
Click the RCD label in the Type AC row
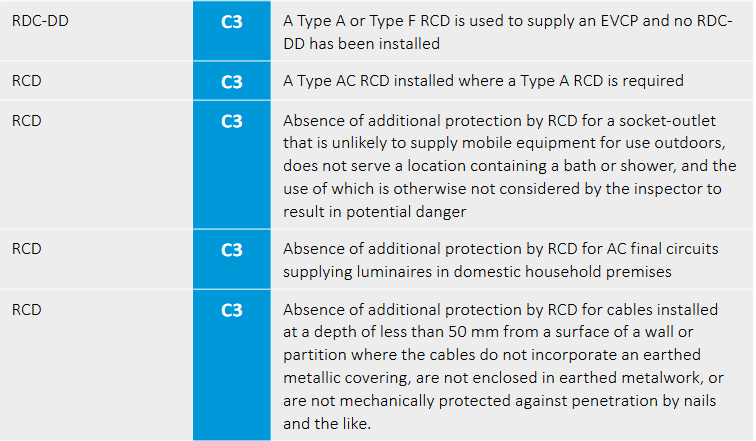click(26, 80)
